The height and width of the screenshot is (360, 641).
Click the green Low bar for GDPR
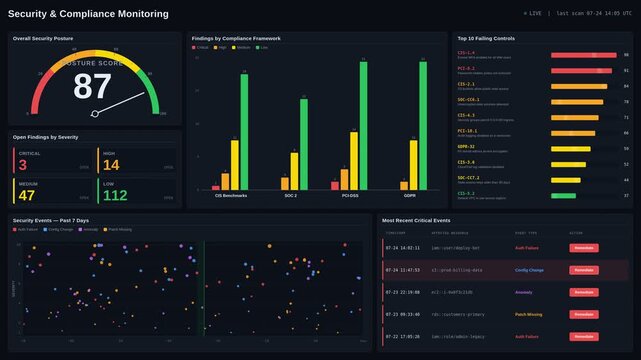(423, 126)
